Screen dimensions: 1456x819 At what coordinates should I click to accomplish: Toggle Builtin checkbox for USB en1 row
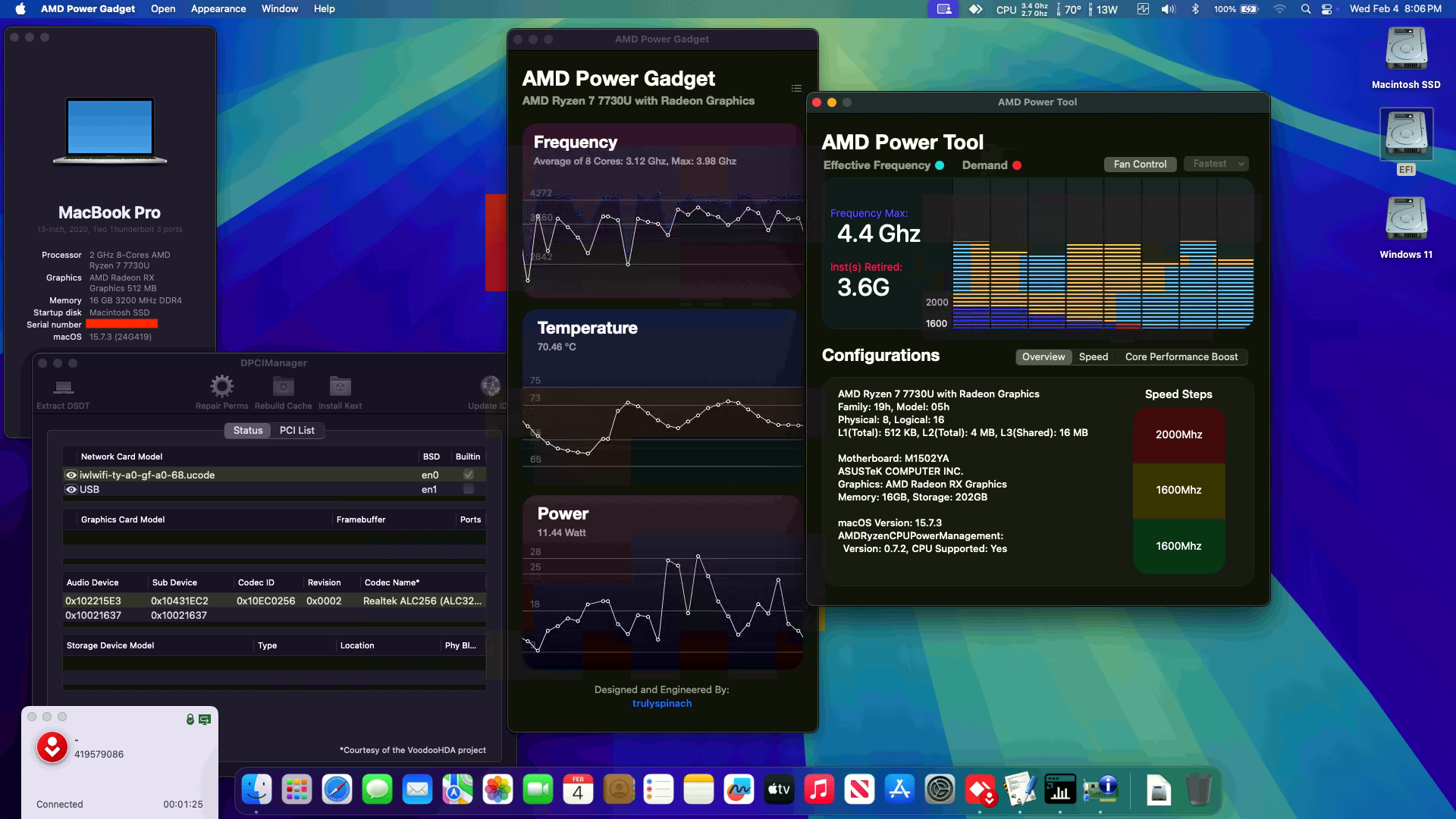(469, 489)
